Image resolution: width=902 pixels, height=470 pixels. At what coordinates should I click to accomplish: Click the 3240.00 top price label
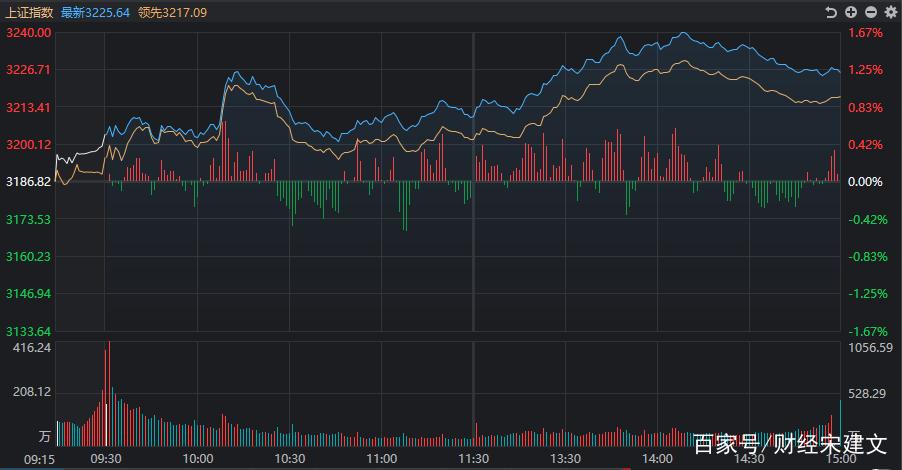click(x=27, y=33)
